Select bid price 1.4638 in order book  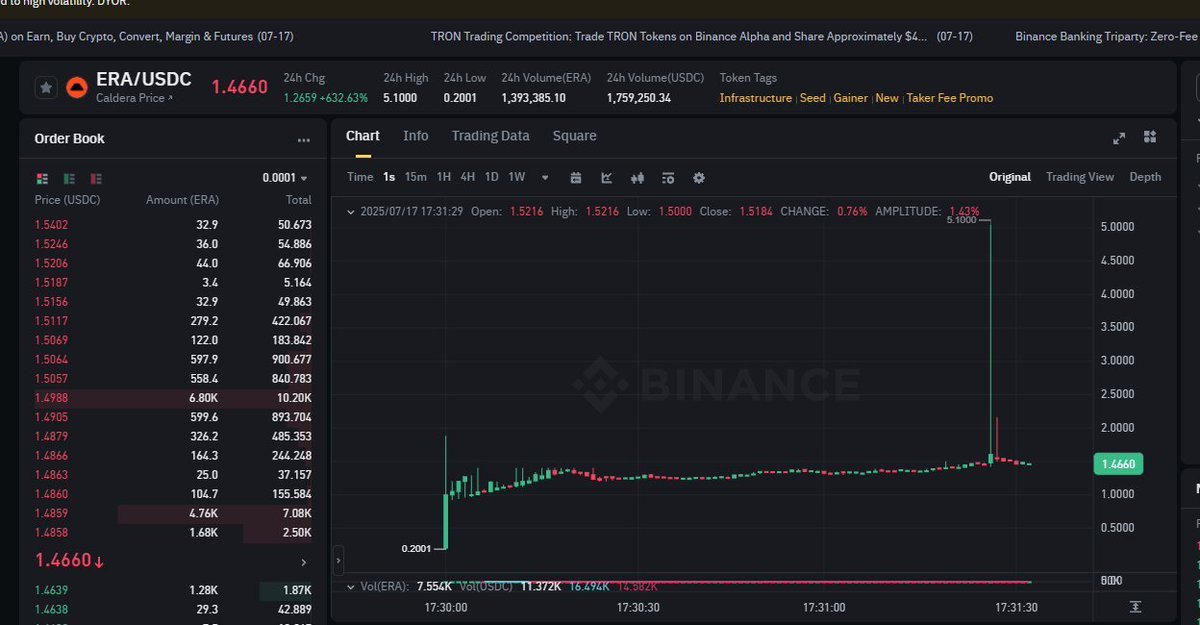pos(52,608)
